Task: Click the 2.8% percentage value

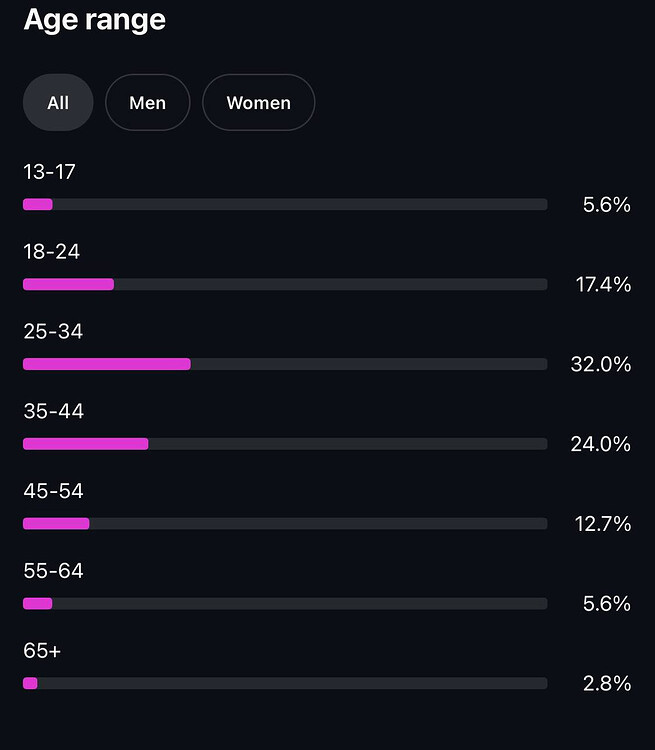Action: (x=607, y=684)
